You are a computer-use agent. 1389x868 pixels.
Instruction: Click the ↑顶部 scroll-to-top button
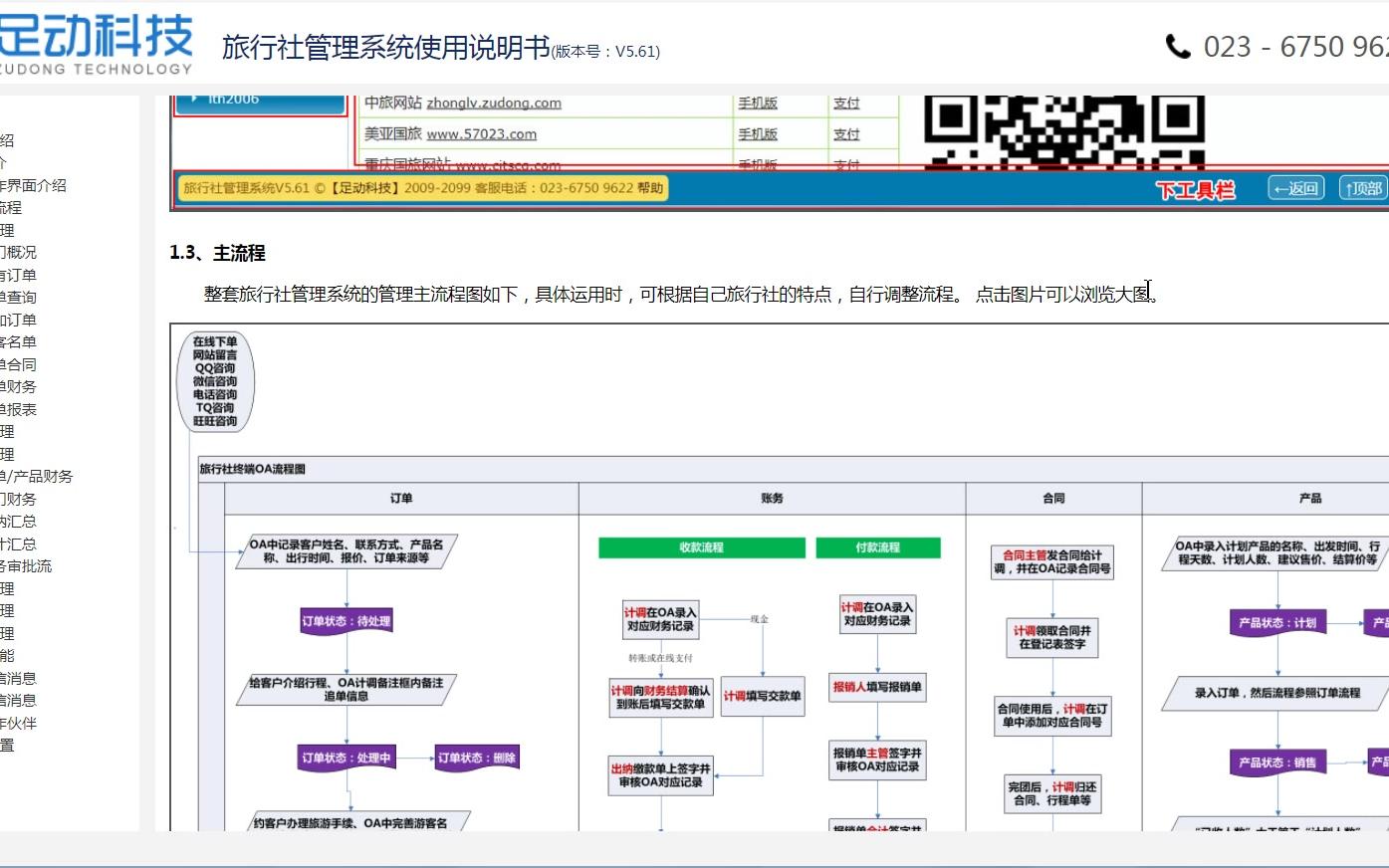[1365, 187]
